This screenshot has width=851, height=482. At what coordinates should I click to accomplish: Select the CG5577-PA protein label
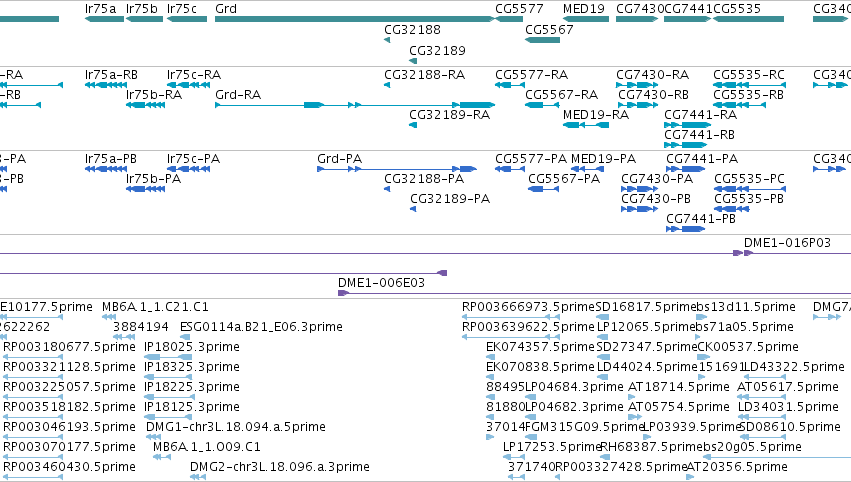click(x=531, y=159)
